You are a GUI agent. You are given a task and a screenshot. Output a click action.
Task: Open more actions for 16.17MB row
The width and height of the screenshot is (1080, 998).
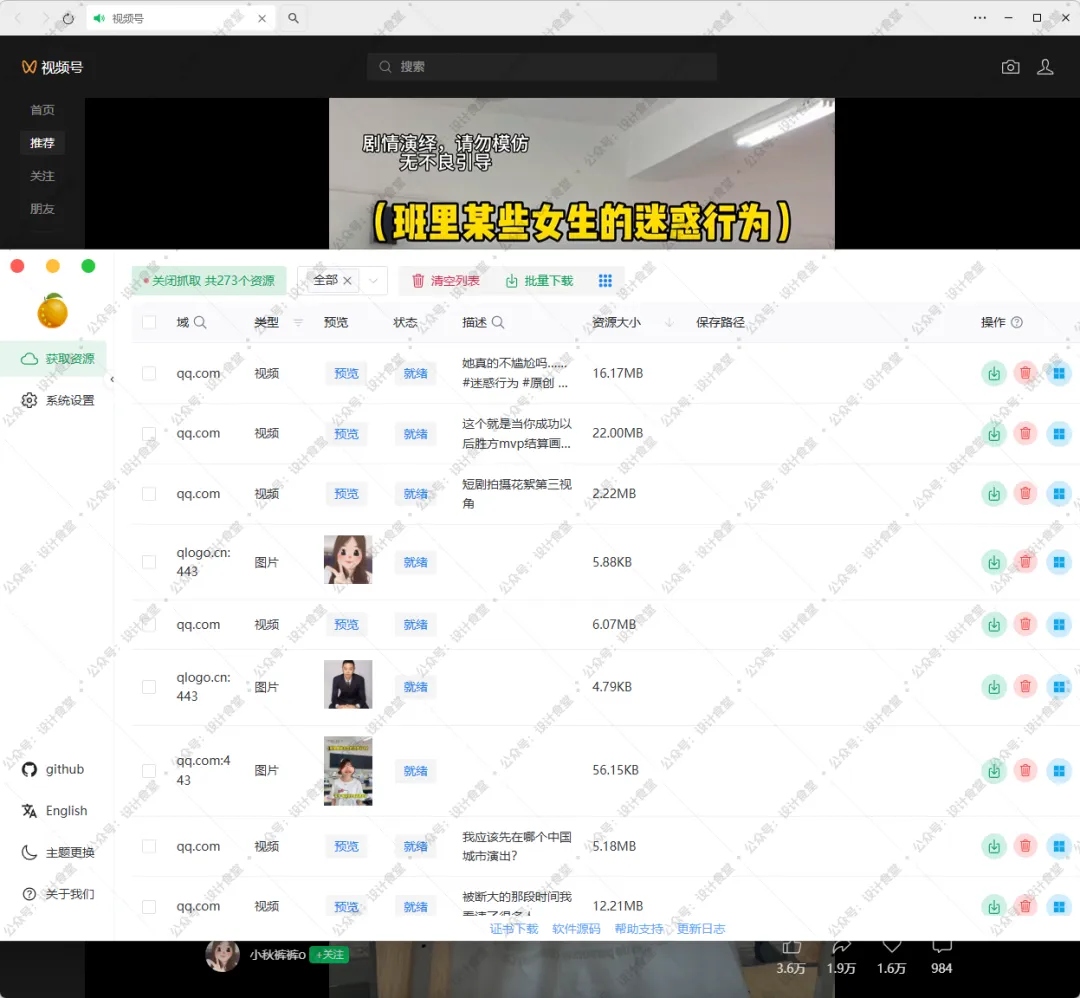1059,373
